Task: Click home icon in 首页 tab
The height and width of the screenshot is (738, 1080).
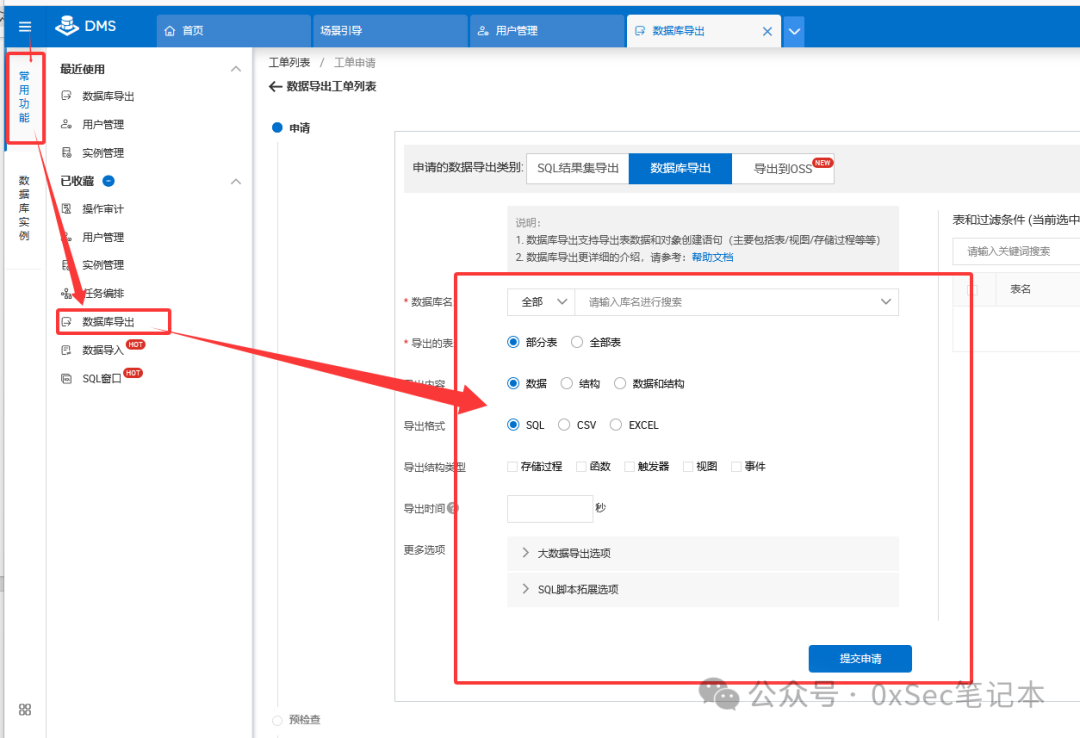Action: coord(170,31)
